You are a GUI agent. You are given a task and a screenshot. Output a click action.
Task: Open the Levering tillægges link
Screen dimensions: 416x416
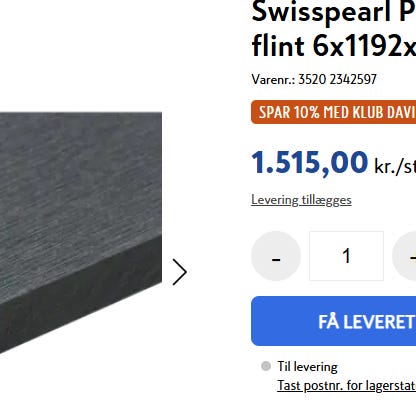(301, 200)
